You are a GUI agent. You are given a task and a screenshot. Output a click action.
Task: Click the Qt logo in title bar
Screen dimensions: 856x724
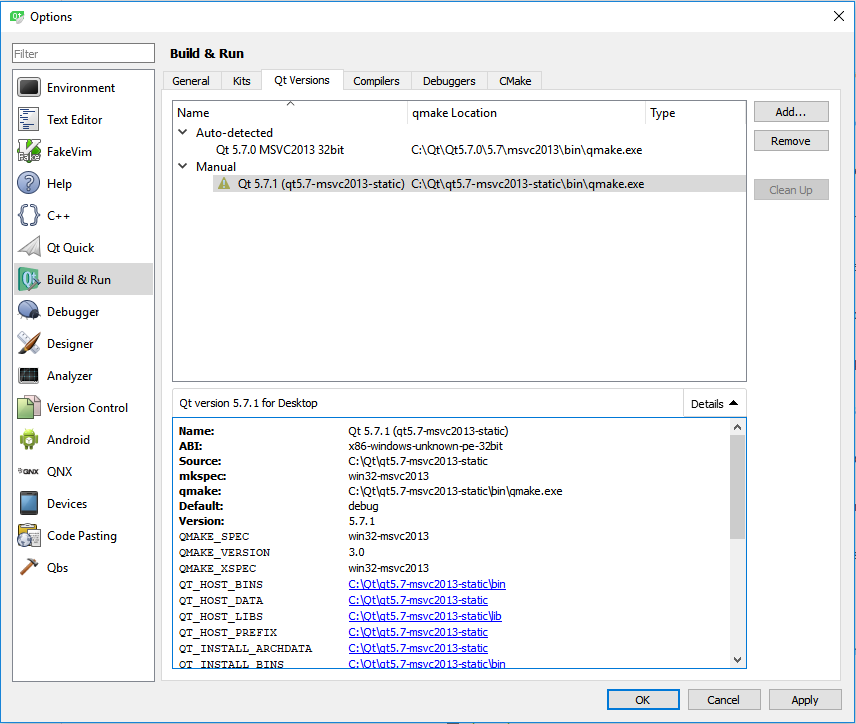(17, 16)
